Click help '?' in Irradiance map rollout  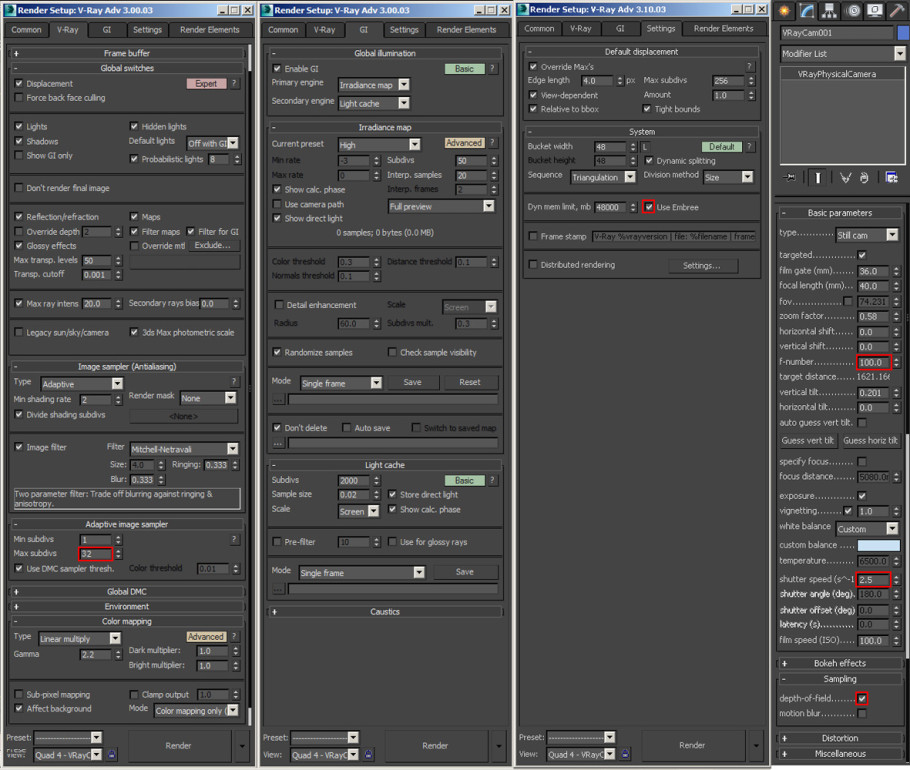pyautogui.click(x=492, y=143)
